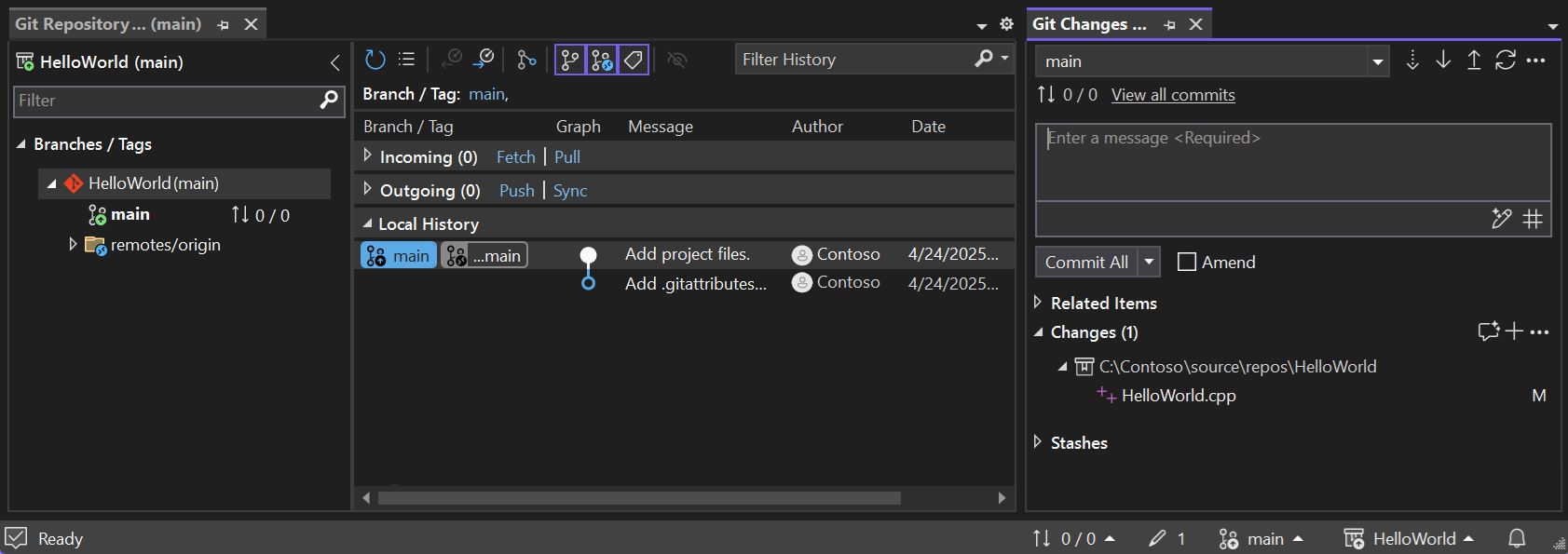
Task: Click the Refresh icon in history toolbar
Action: pyautogui.click(x=375, y=60)
